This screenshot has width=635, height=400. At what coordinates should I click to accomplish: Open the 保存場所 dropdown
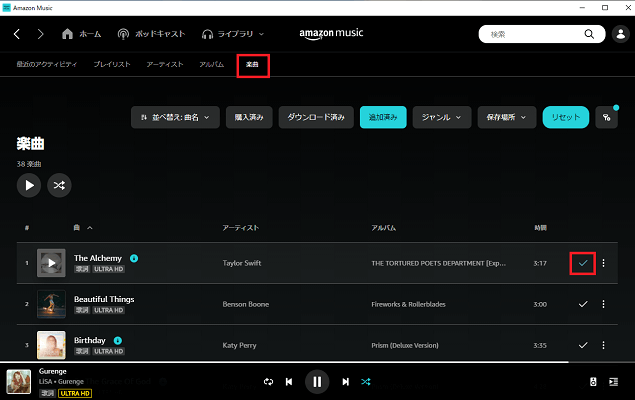(507, 117)
